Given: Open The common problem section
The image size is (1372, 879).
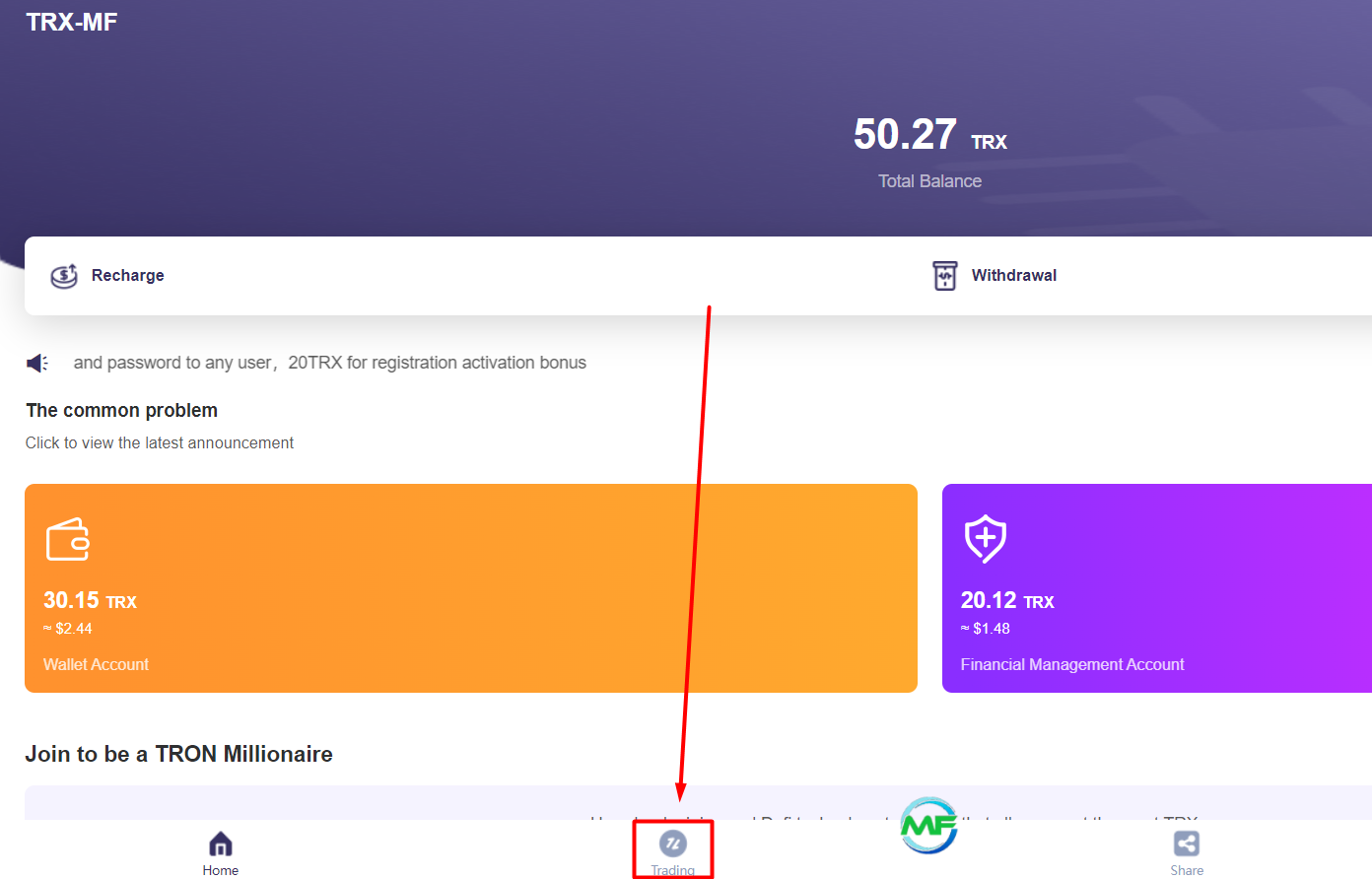Looking at the screenshot, I should coord(121,410).
